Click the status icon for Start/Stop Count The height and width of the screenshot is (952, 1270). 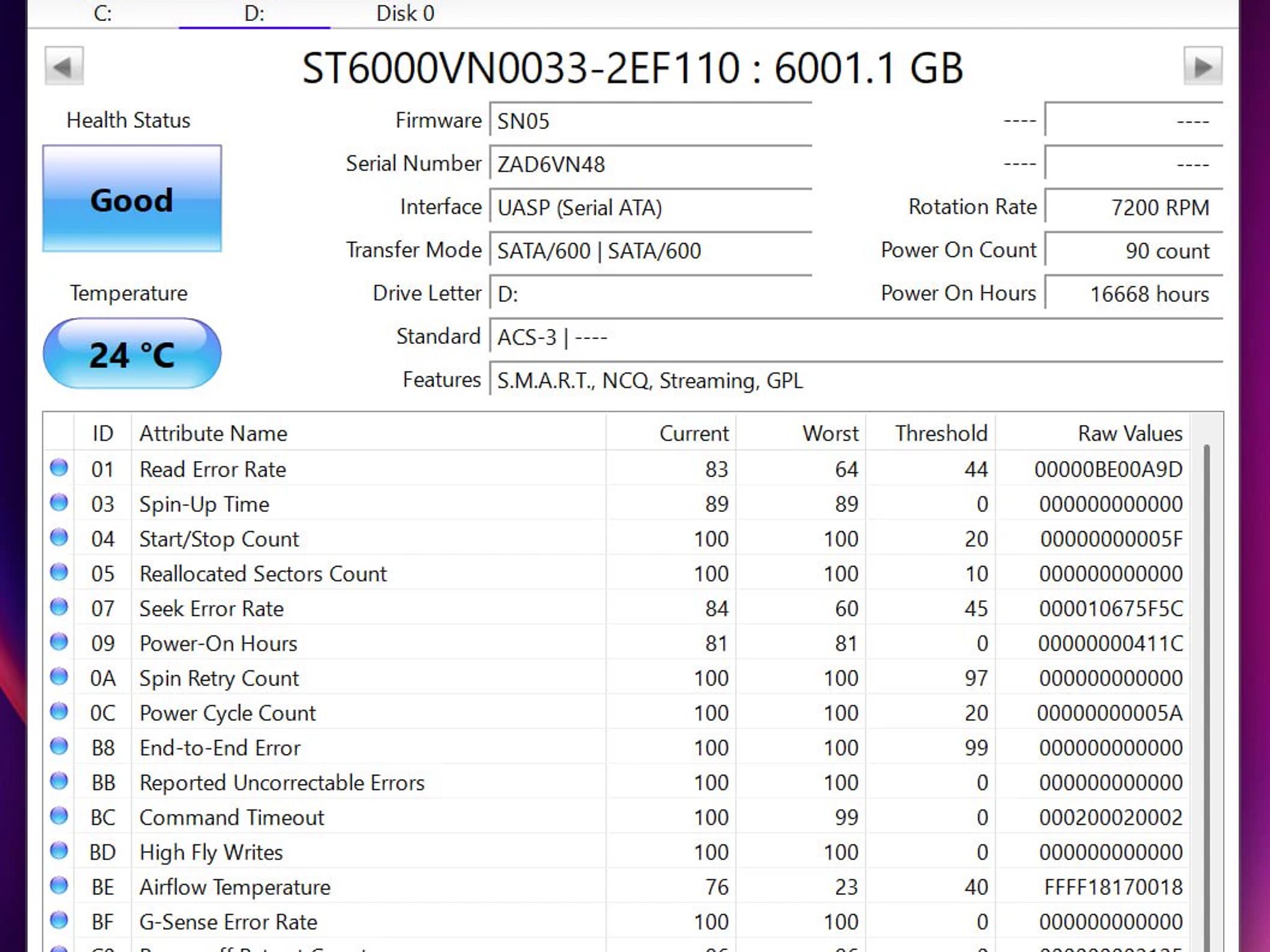[x=59, y=537]
